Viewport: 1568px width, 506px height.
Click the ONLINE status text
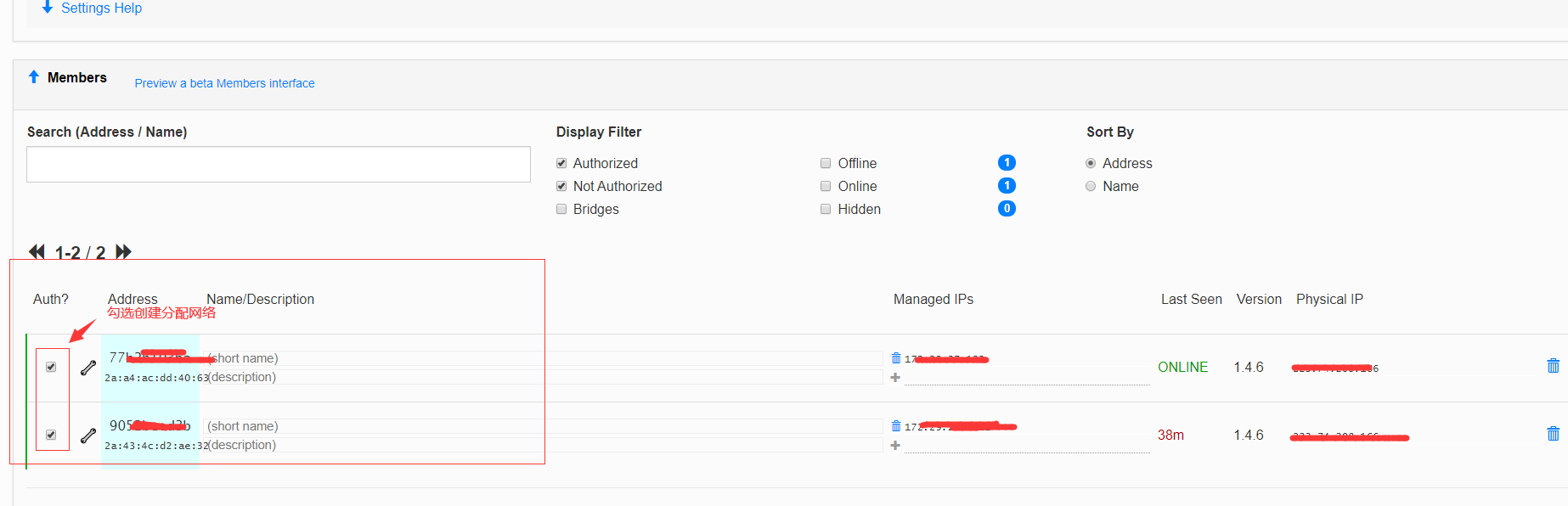1182,367
